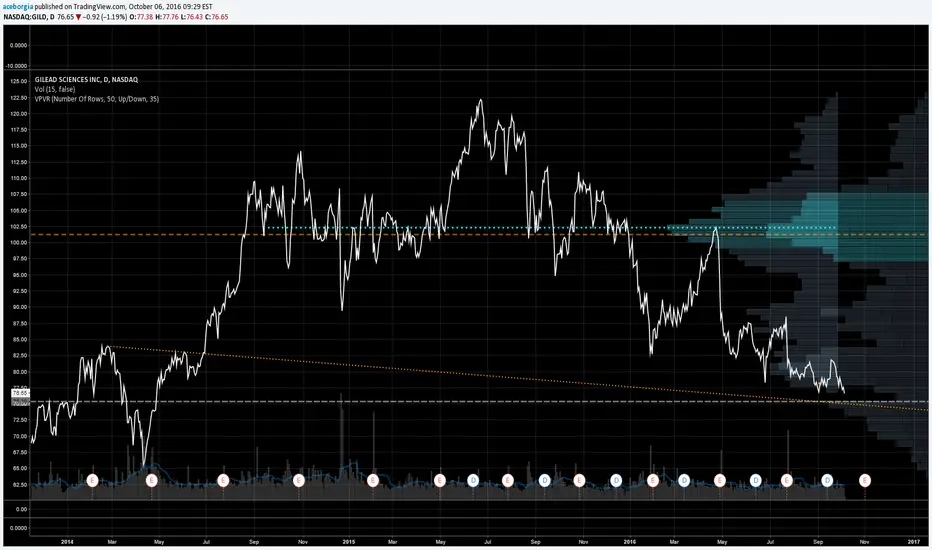The image size is (932, 550).
Task: Click the GILEAD SCIENCES INC, D, NASDAQ legend title
Action: pyautogui.click(x=86, y=80)
